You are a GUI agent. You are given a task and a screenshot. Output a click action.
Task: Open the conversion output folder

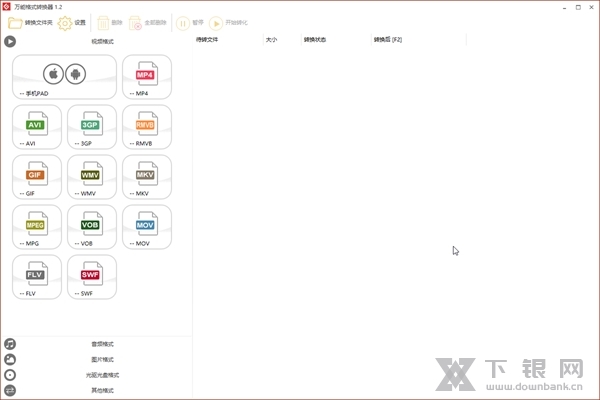coord(30,23)
